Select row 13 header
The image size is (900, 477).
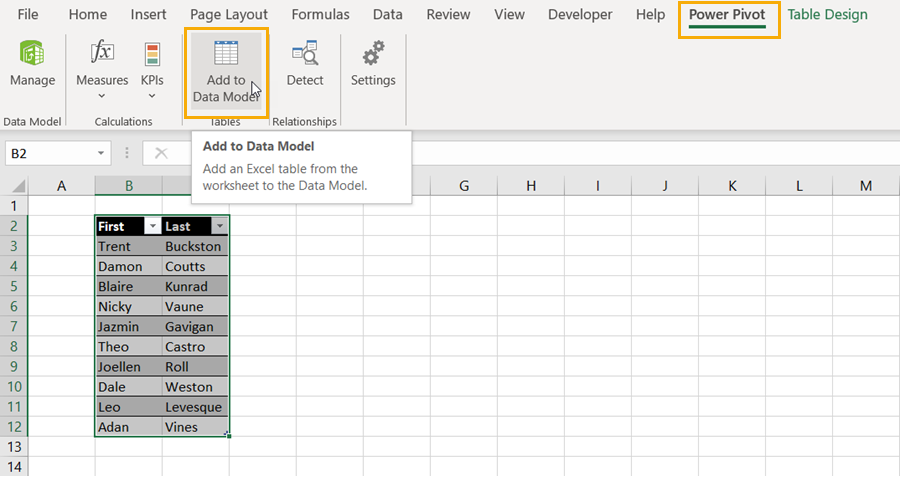tap(14, 447)
